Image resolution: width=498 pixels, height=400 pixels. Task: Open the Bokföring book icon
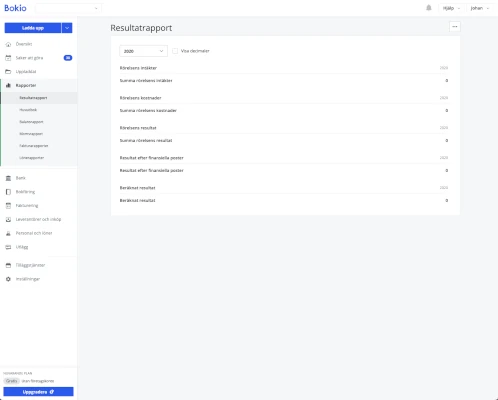click(8, 192)
